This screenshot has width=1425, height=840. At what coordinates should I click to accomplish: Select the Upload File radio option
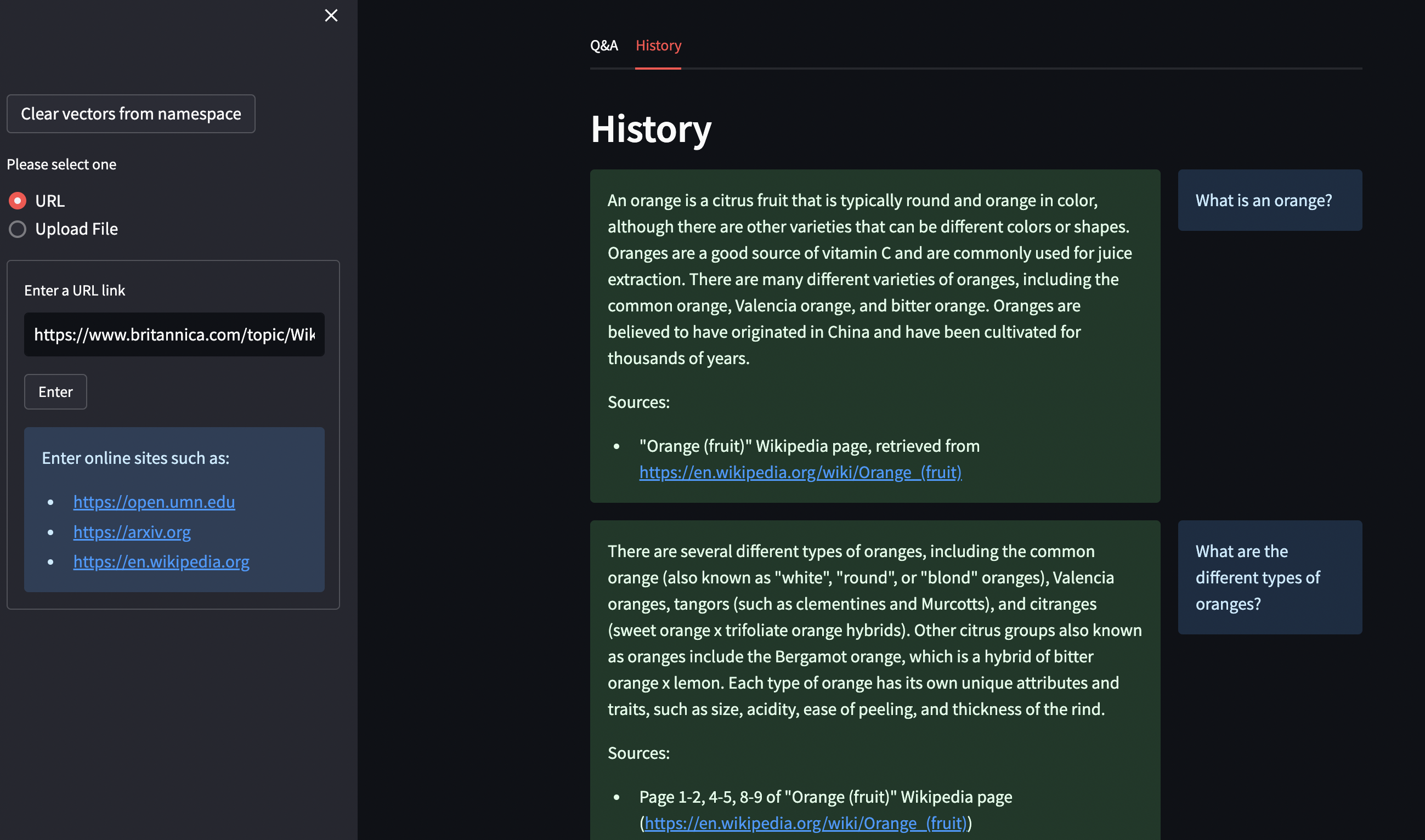(18, 229)
